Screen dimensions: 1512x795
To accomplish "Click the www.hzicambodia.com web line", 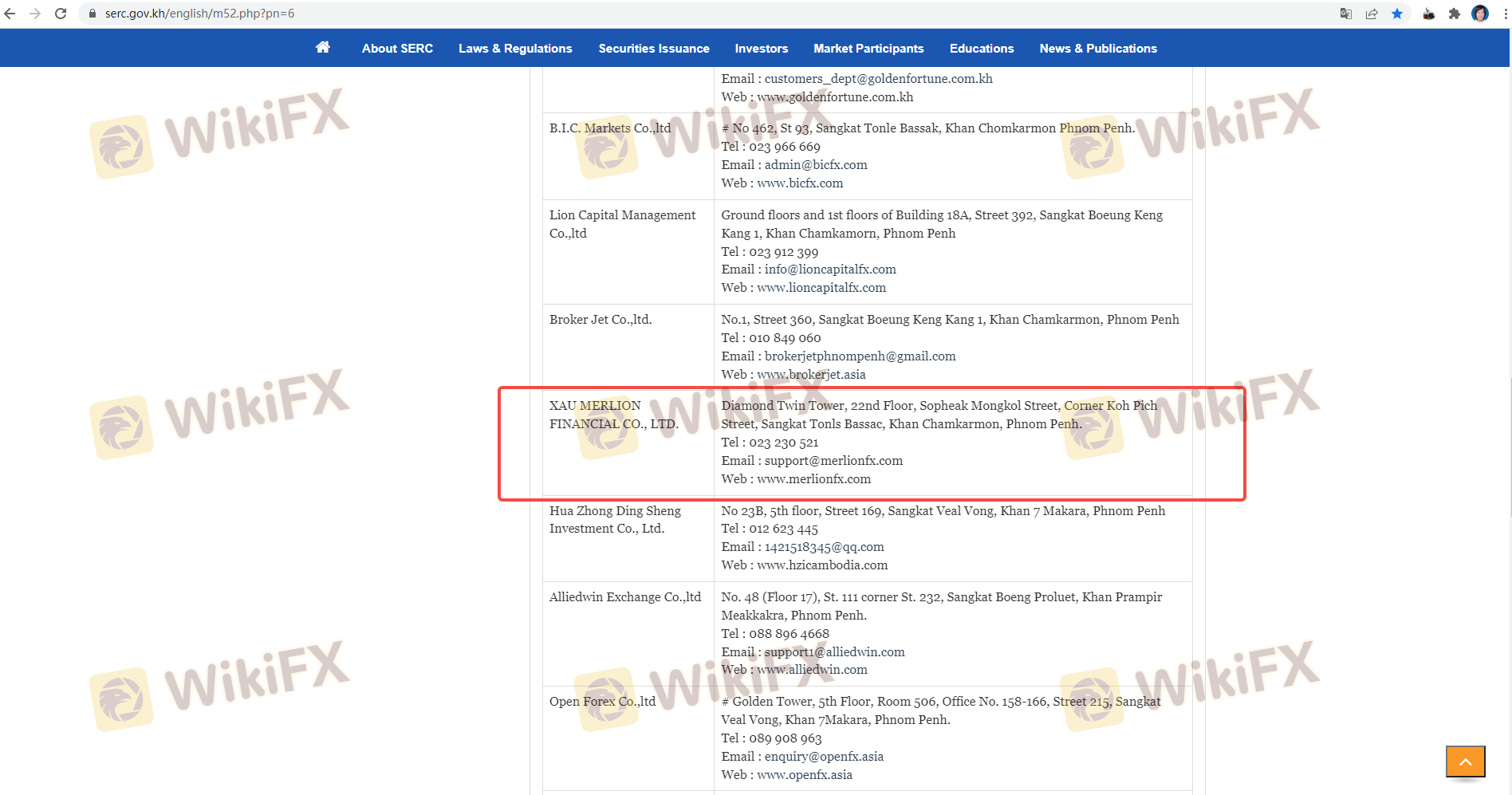I will 805,565.
